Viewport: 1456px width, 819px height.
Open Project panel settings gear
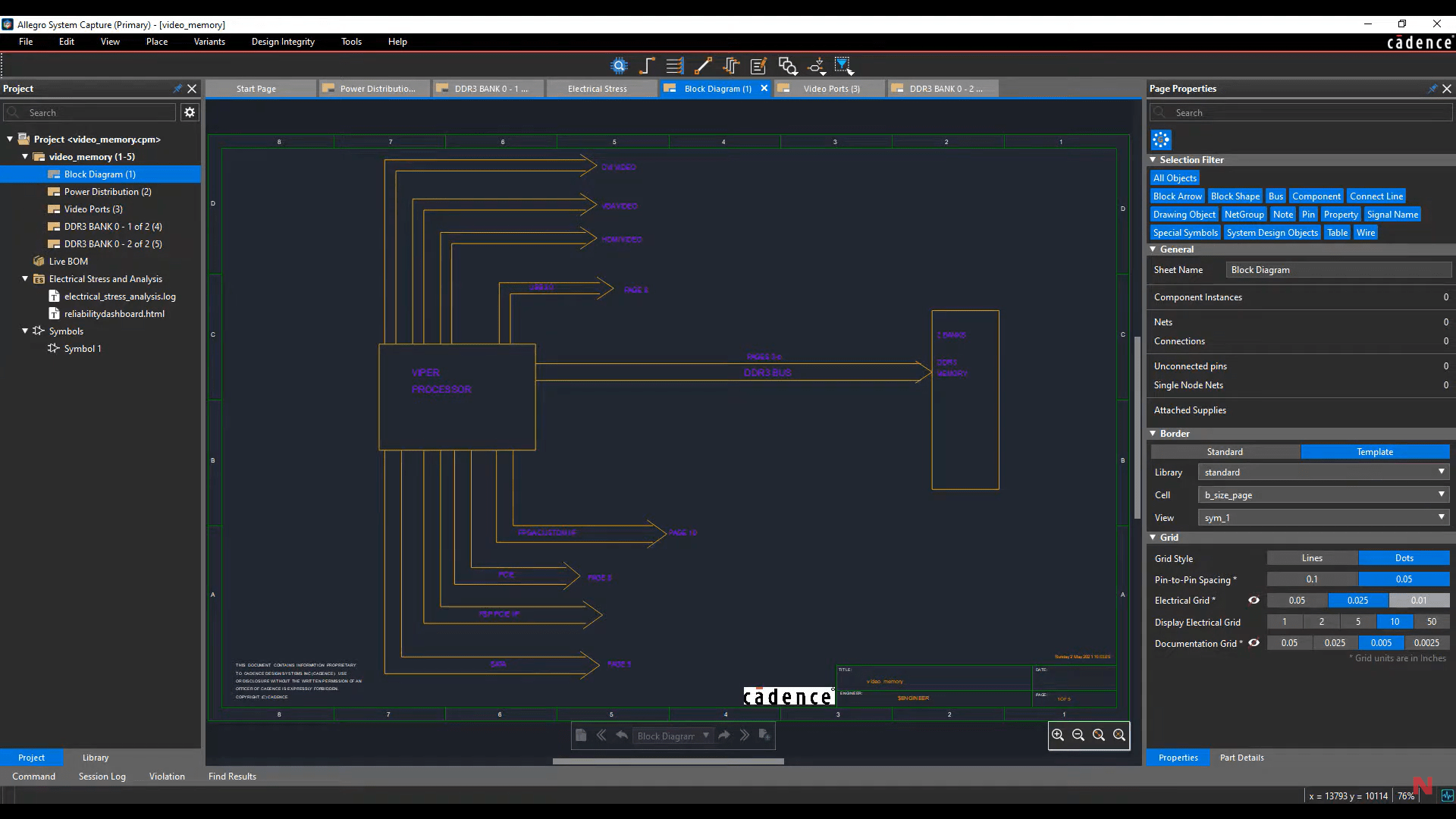point(190,112)
